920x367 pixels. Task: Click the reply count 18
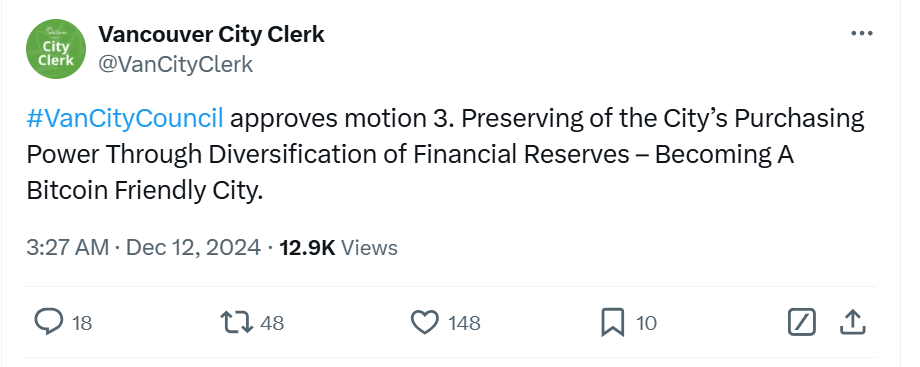82,323
